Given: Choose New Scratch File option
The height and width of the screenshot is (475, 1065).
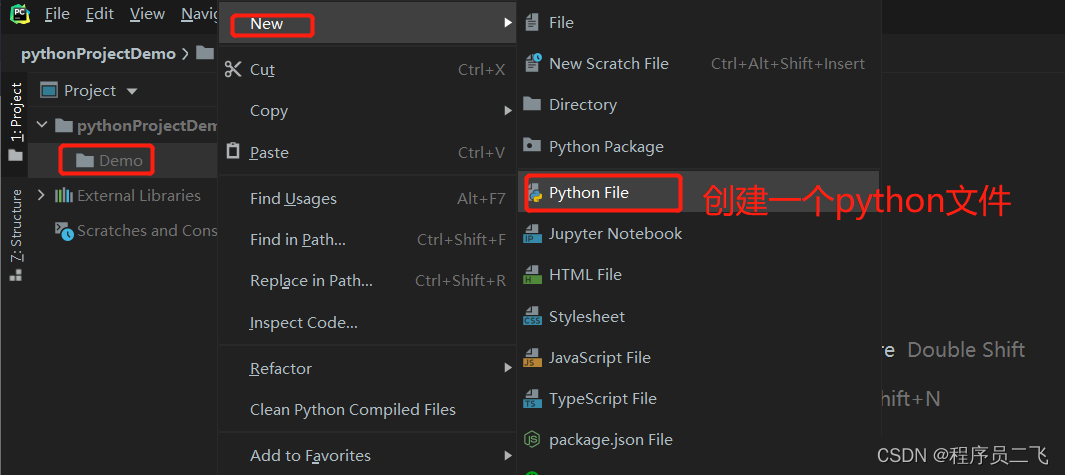Looking at the screenshot, I should point(698,63).
